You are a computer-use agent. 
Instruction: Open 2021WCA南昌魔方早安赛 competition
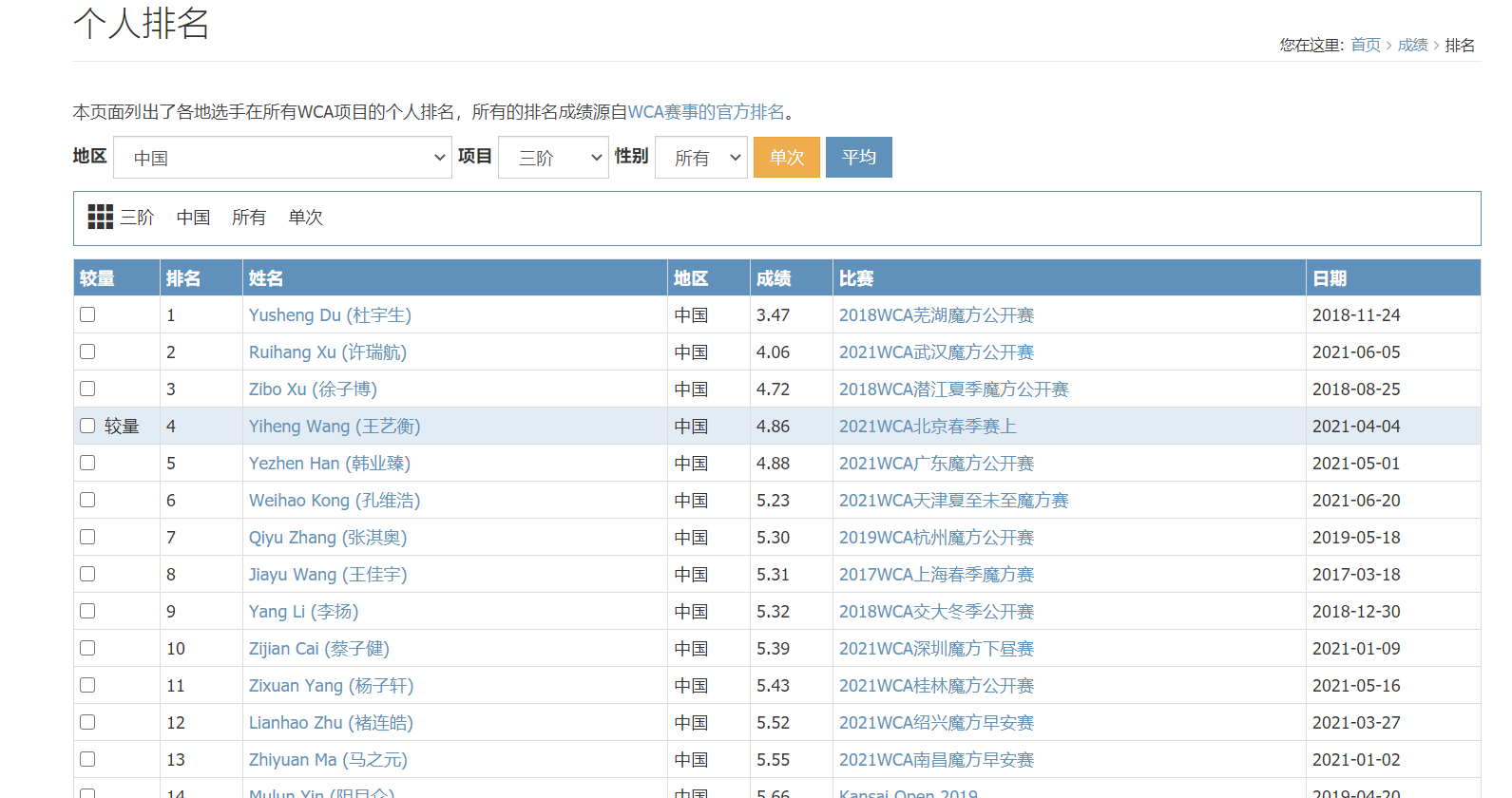(936, 759)
